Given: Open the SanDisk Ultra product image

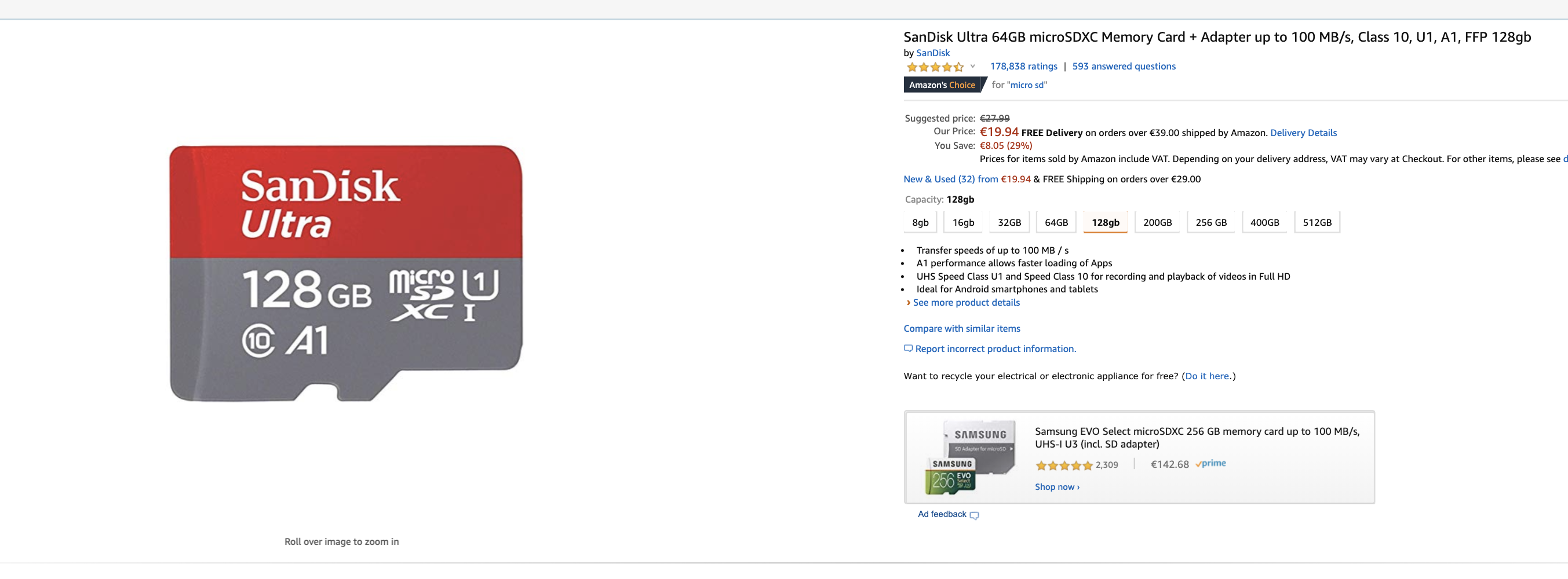Looking at the screenshot, I should click(x=346, y=273).
